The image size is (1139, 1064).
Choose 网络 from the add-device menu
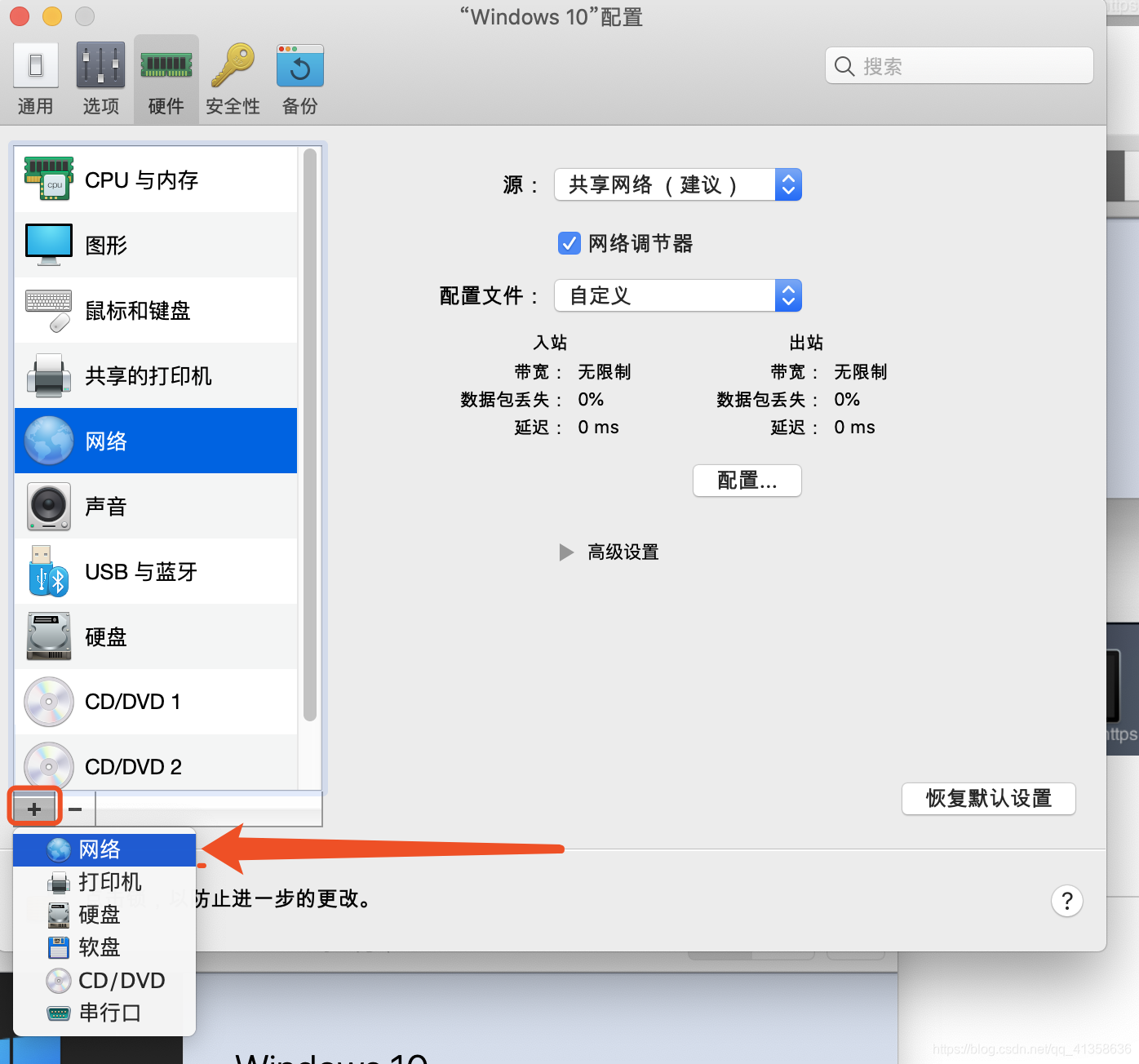104,849
